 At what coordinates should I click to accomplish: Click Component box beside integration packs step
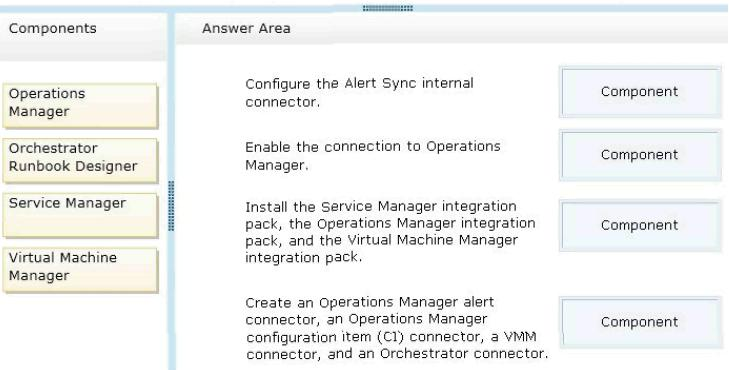pos(640,225)
